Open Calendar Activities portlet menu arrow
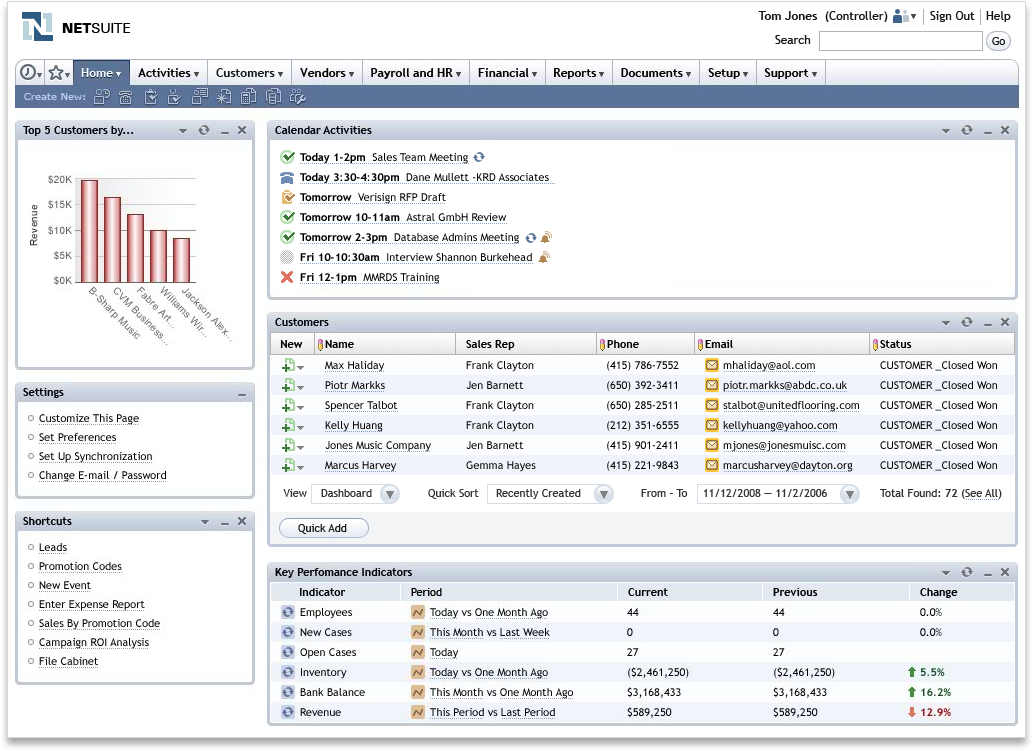 point(946,131)
